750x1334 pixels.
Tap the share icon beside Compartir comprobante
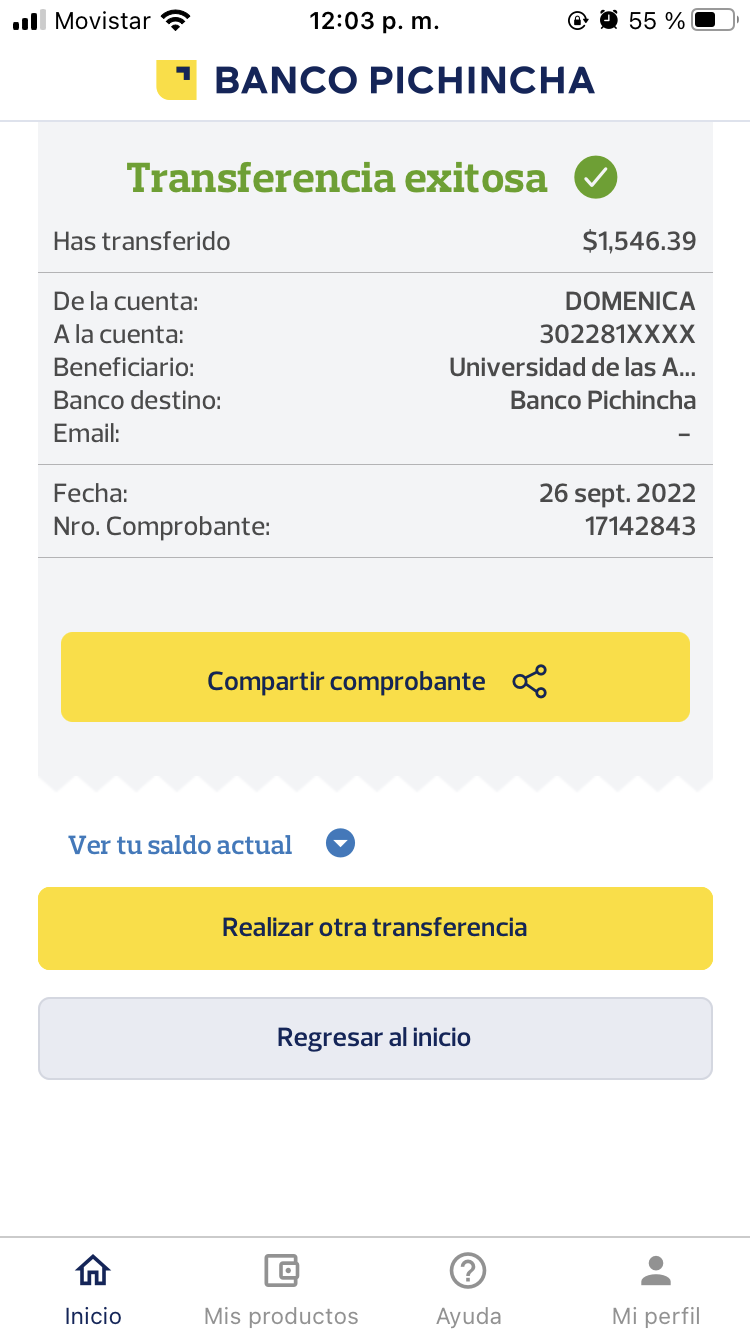click(529, 681)
